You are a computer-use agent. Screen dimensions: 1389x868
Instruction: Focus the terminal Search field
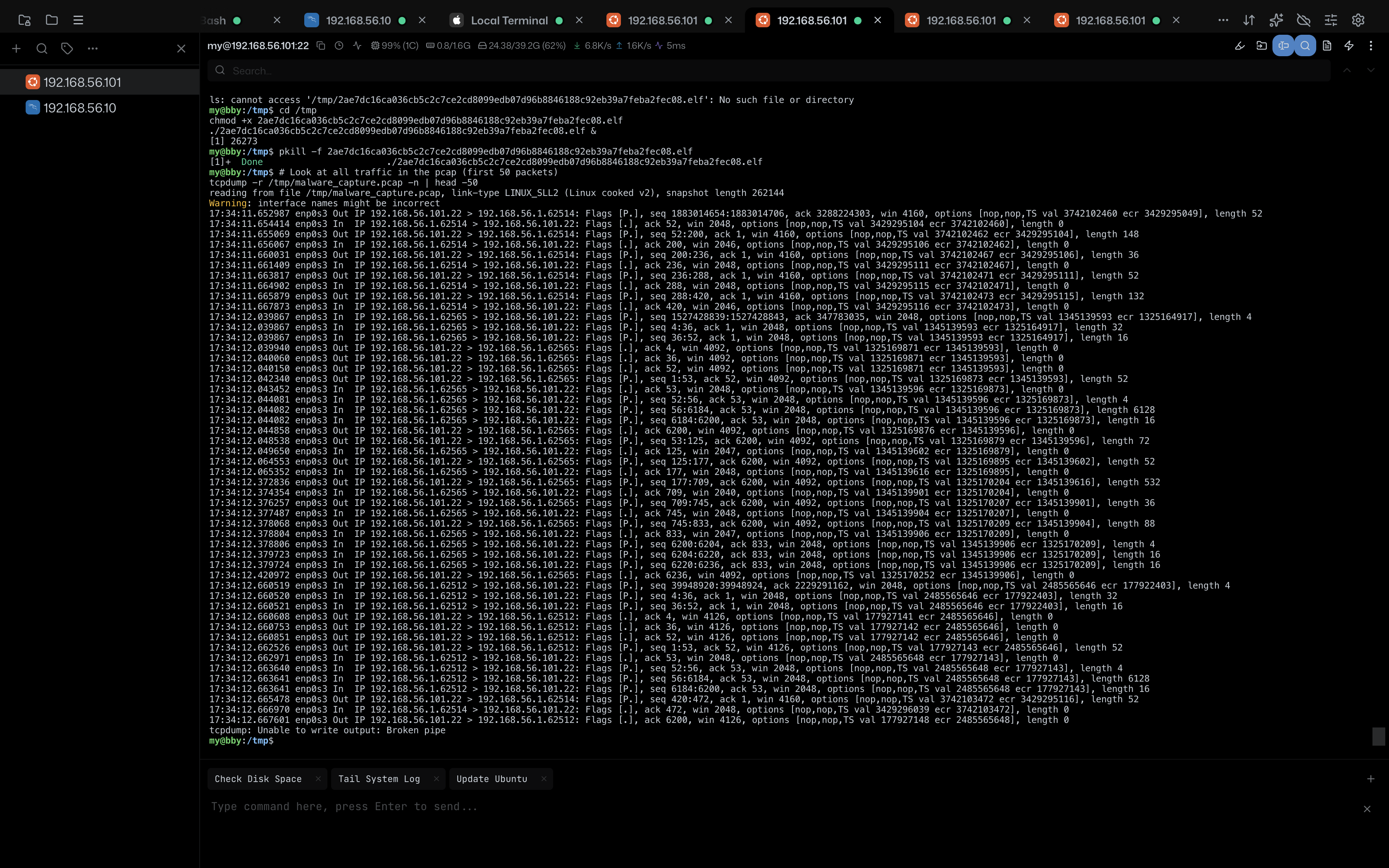click(768, 71)
